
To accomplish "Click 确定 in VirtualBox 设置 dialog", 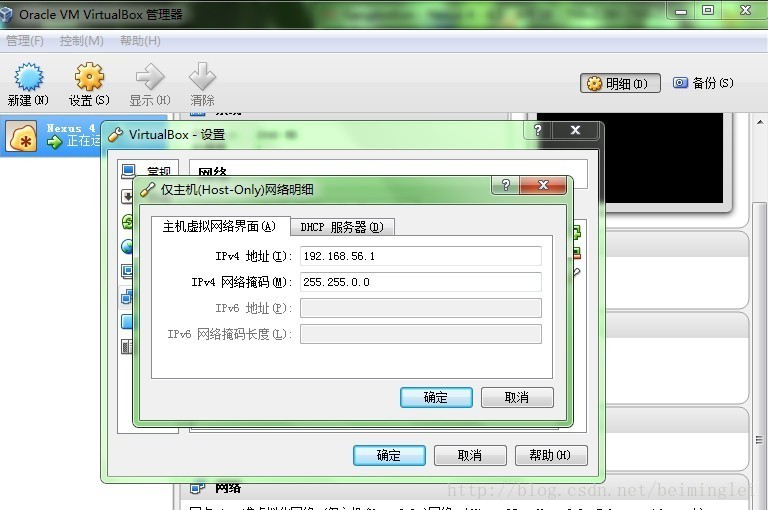I will pos(389,456).
